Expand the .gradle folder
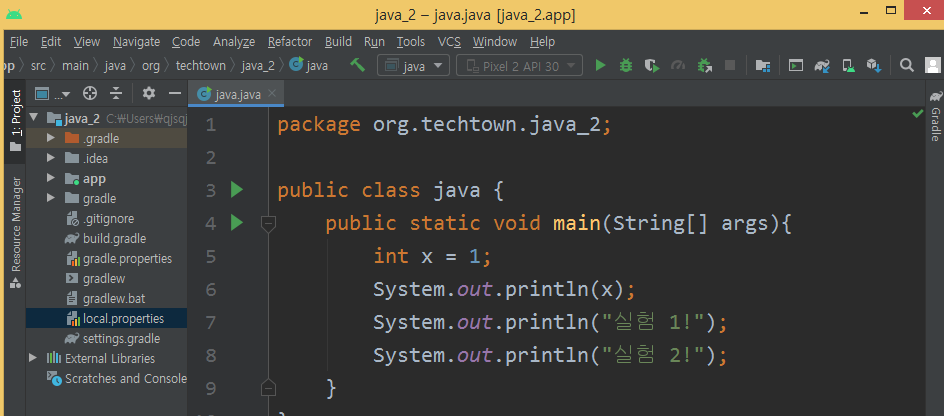 pyautogui.click(x=52, y=138)
